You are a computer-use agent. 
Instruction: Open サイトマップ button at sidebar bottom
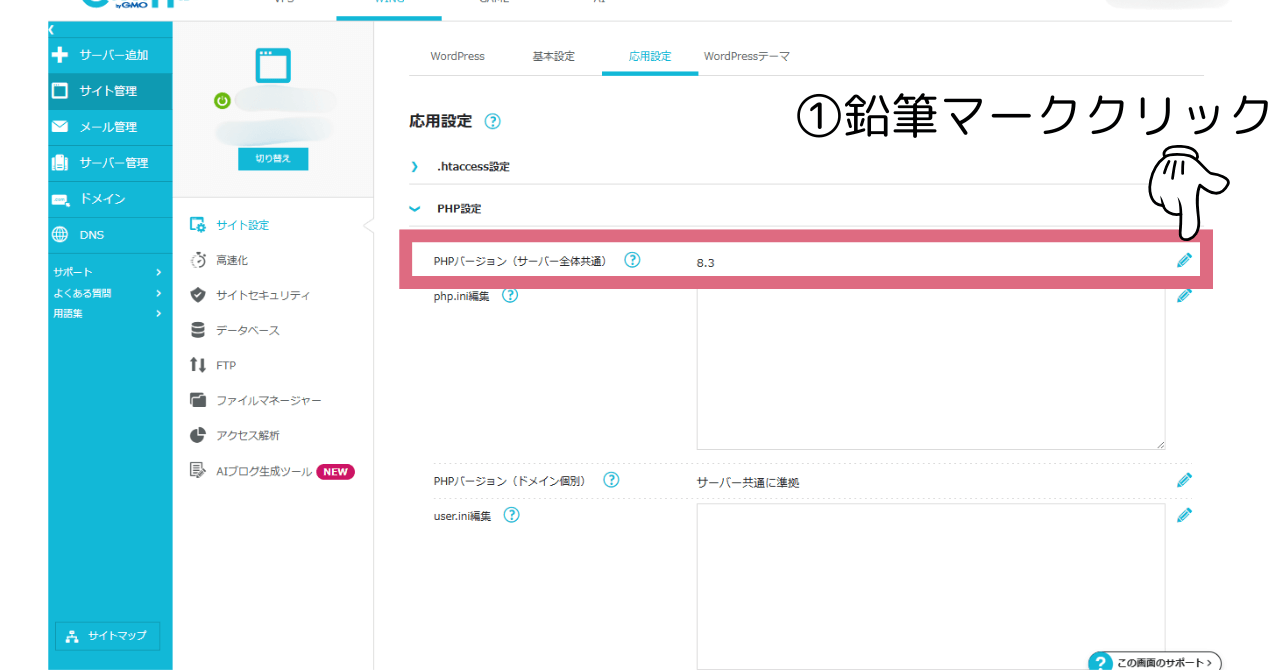click(107, 636)
